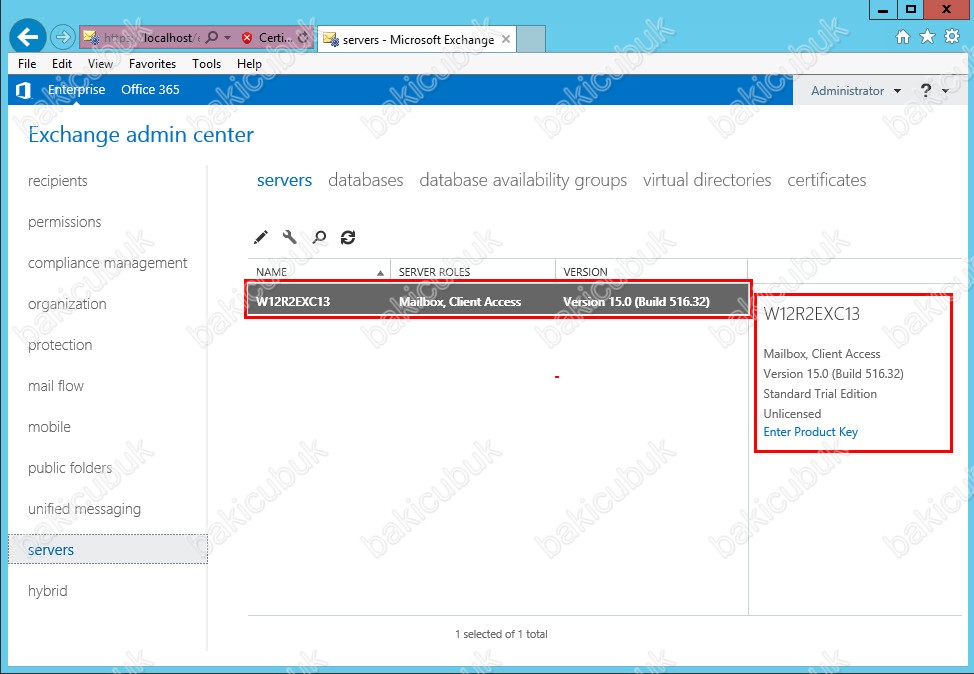Switch to database availability groups tab

click(523, 180)
